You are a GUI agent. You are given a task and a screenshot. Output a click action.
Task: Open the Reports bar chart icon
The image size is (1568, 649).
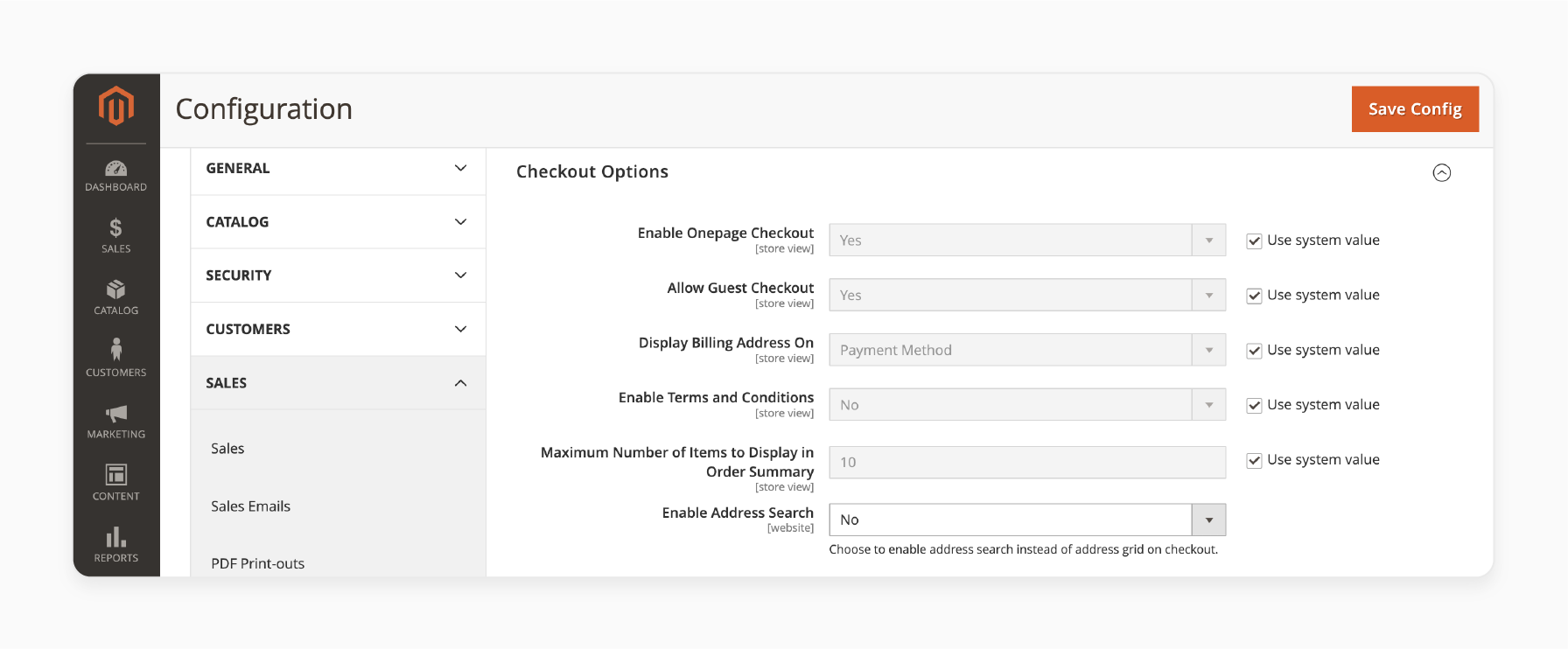(115, 536)
